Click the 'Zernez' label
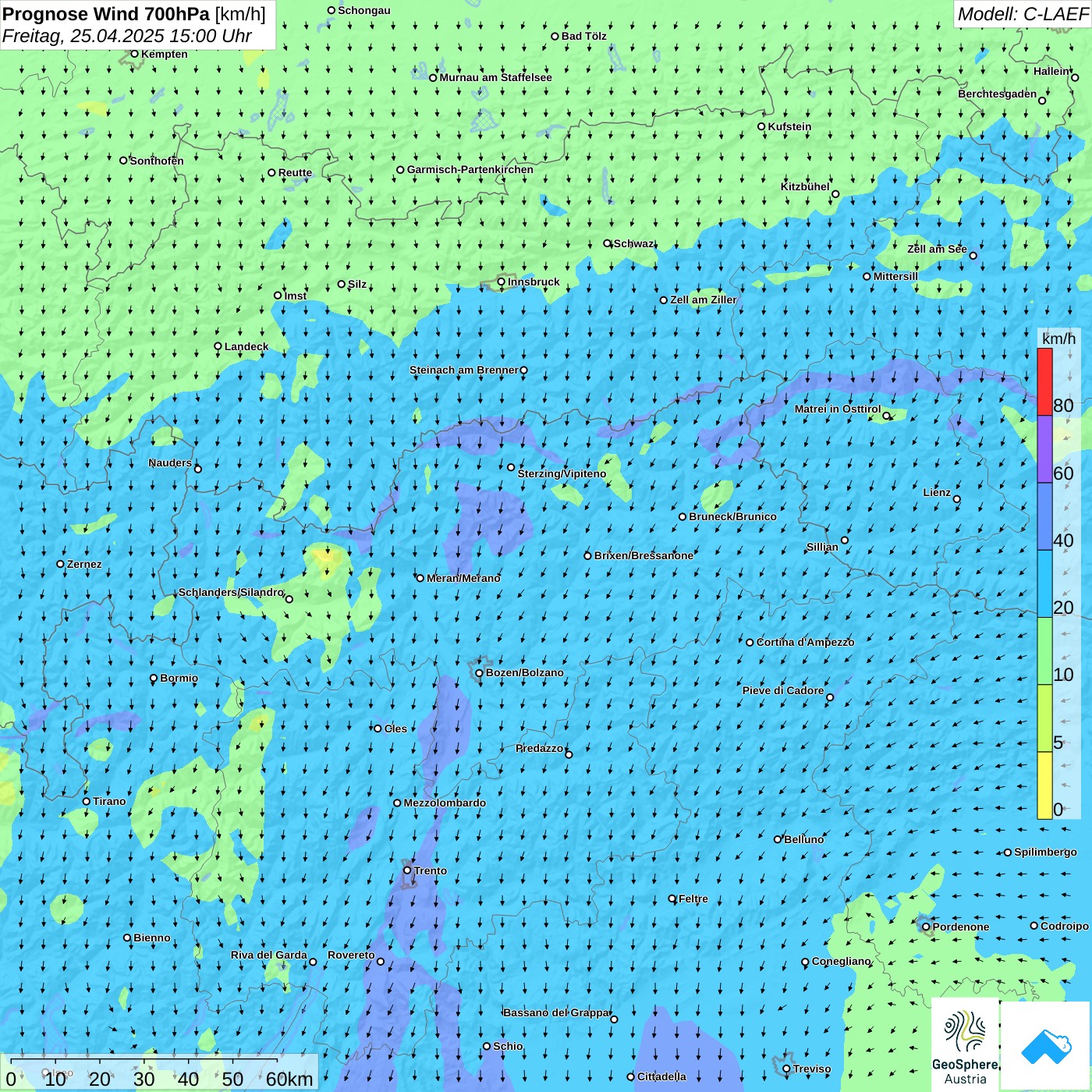The height and width of the screenshot is (1092, 1092). (x=84, y=564)
